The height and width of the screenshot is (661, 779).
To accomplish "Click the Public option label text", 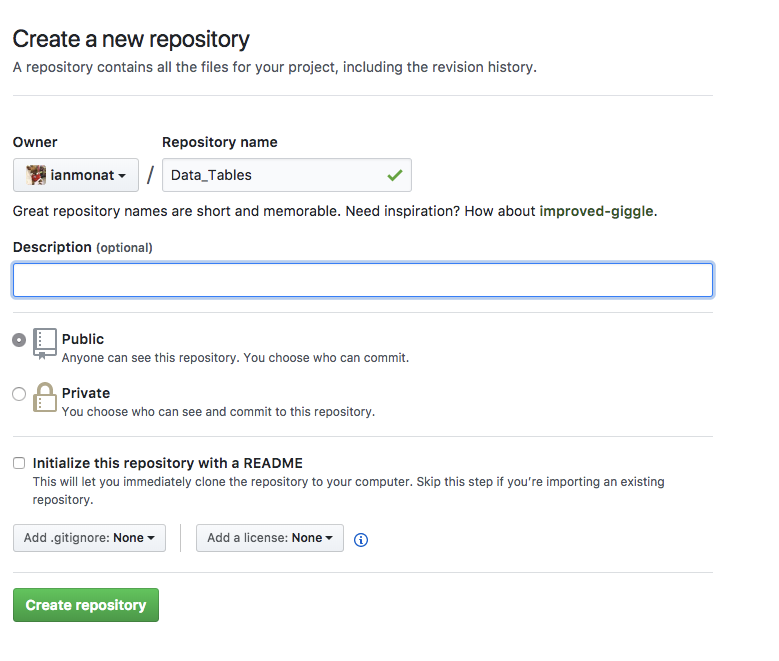I will [x=83, y=339].
